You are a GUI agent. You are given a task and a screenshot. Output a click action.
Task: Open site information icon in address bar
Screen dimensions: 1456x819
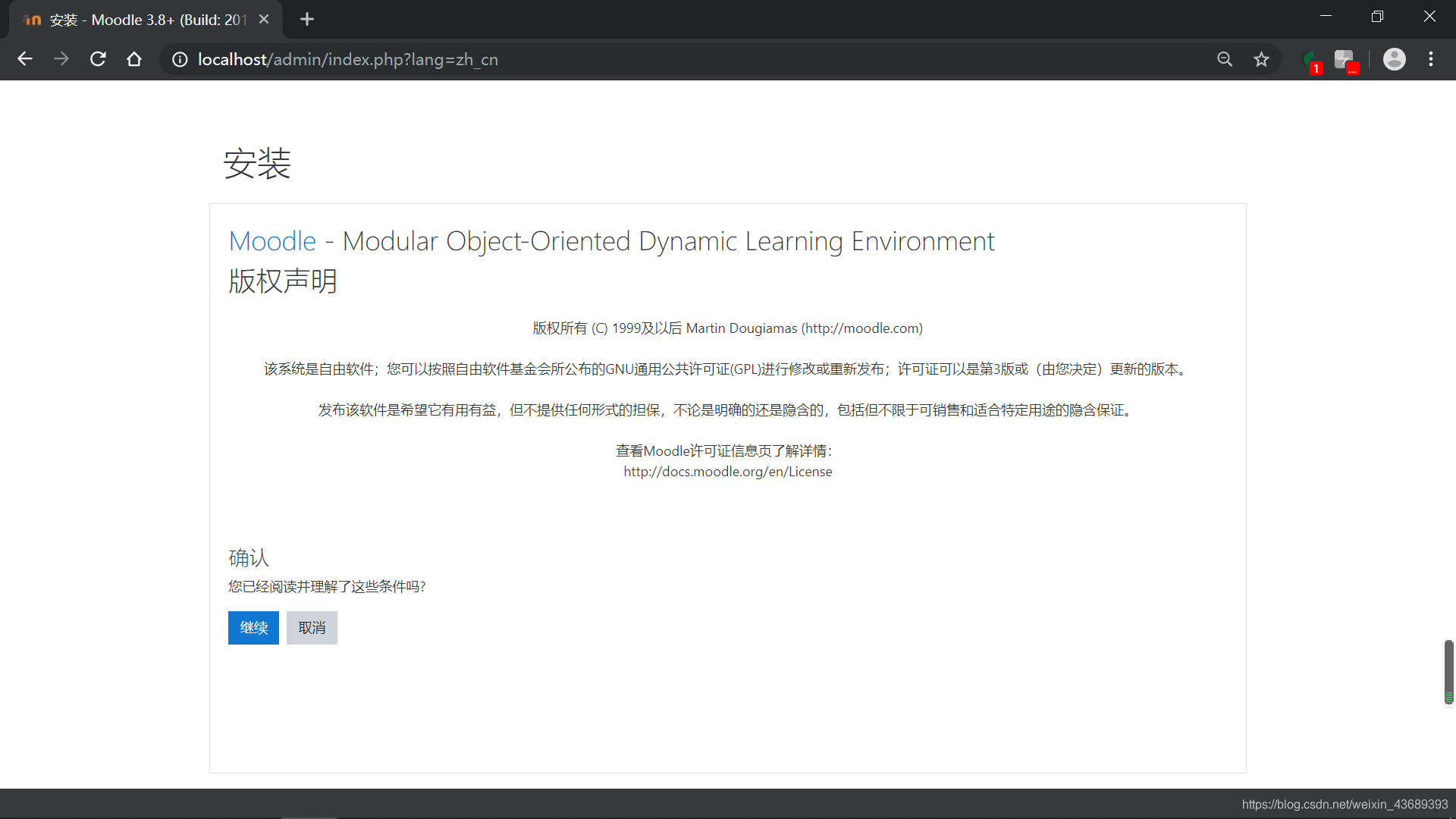point(180,59)
